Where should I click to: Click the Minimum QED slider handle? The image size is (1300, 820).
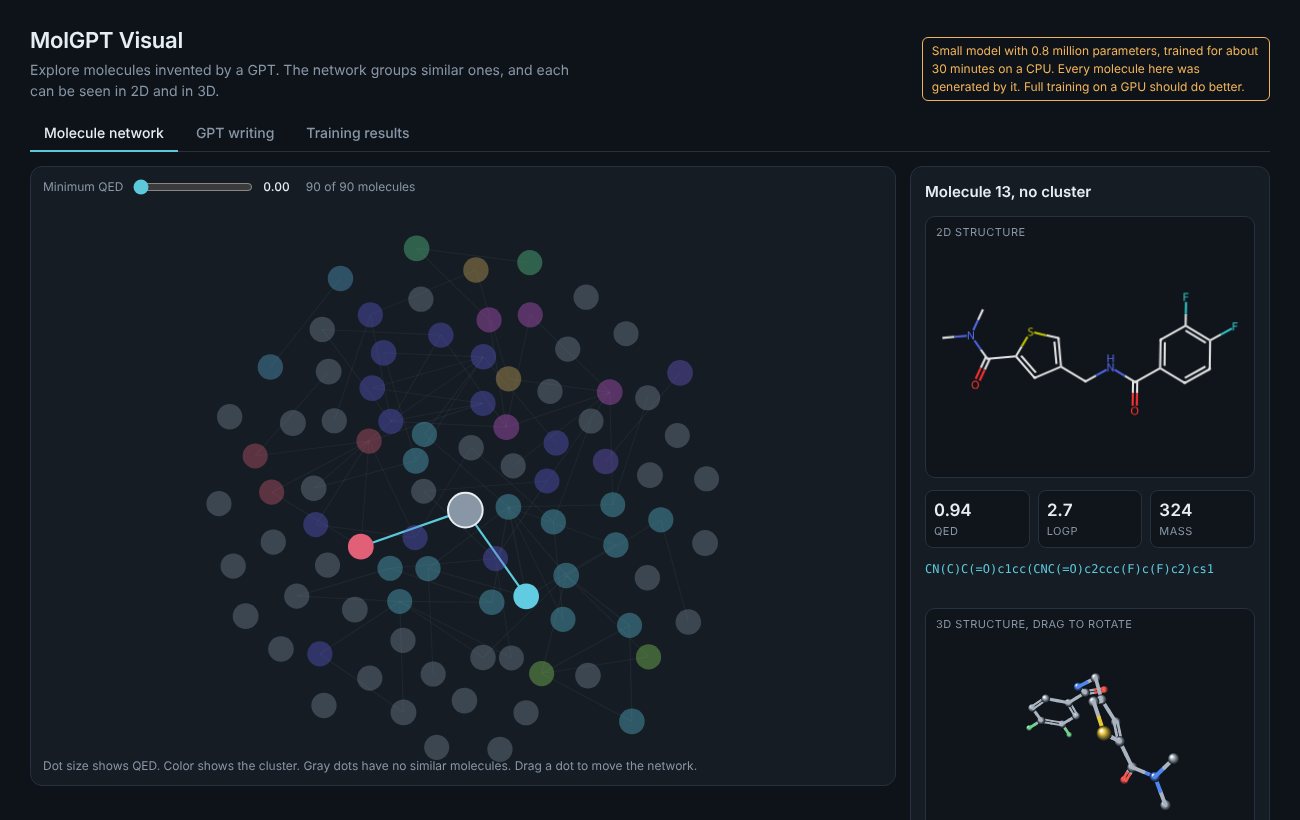(141, 187)
